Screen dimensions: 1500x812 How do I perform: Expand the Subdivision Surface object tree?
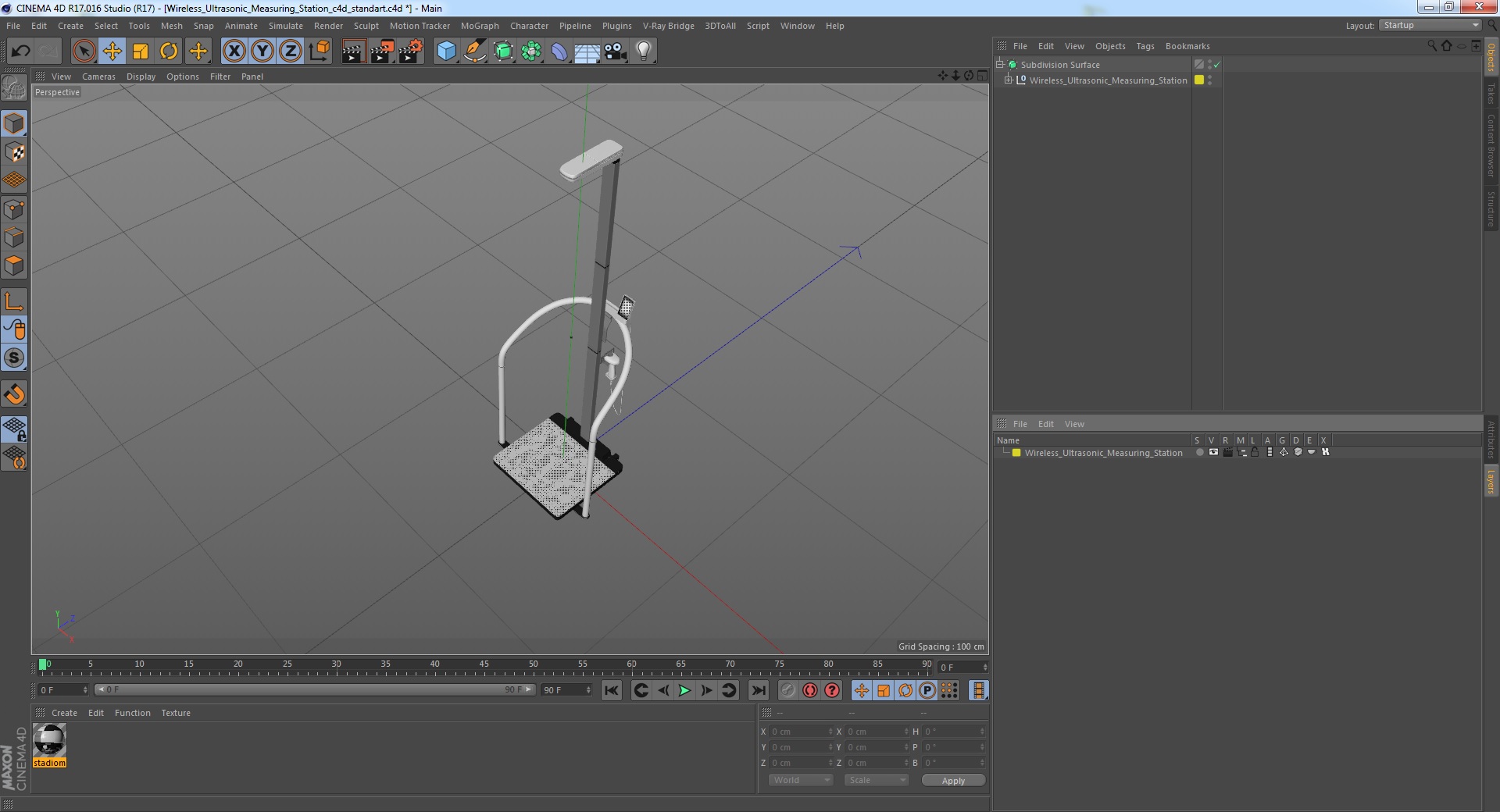[999, 65]
